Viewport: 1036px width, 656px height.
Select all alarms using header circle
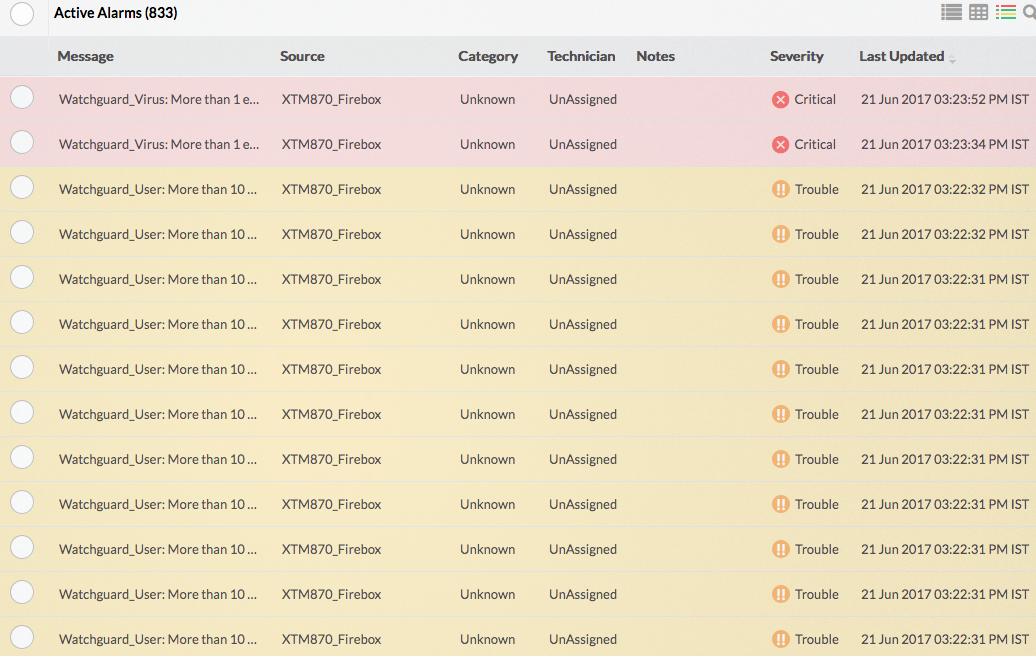coord(22,14)
